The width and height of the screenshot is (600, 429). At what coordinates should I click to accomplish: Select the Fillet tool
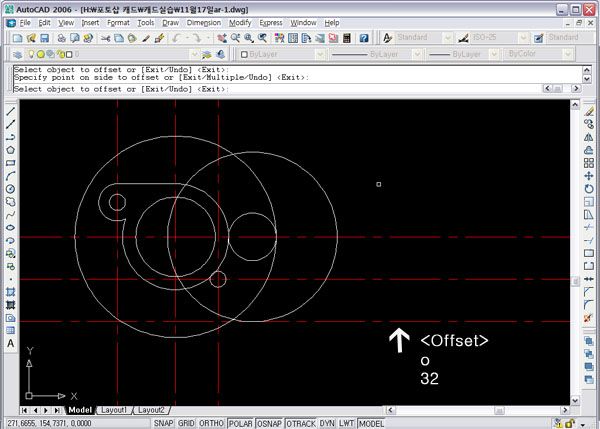[589, 305]
